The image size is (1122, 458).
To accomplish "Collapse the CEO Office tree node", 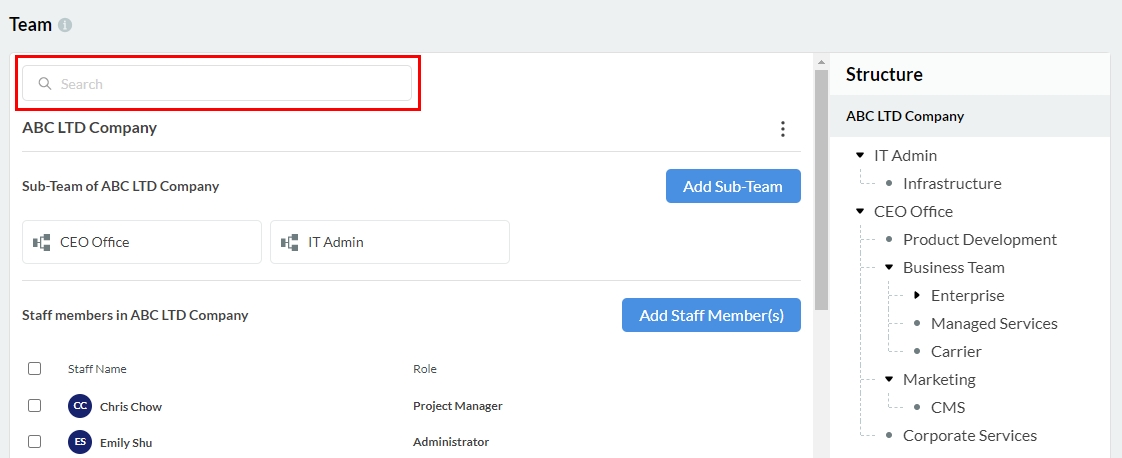I will (860, 212).
